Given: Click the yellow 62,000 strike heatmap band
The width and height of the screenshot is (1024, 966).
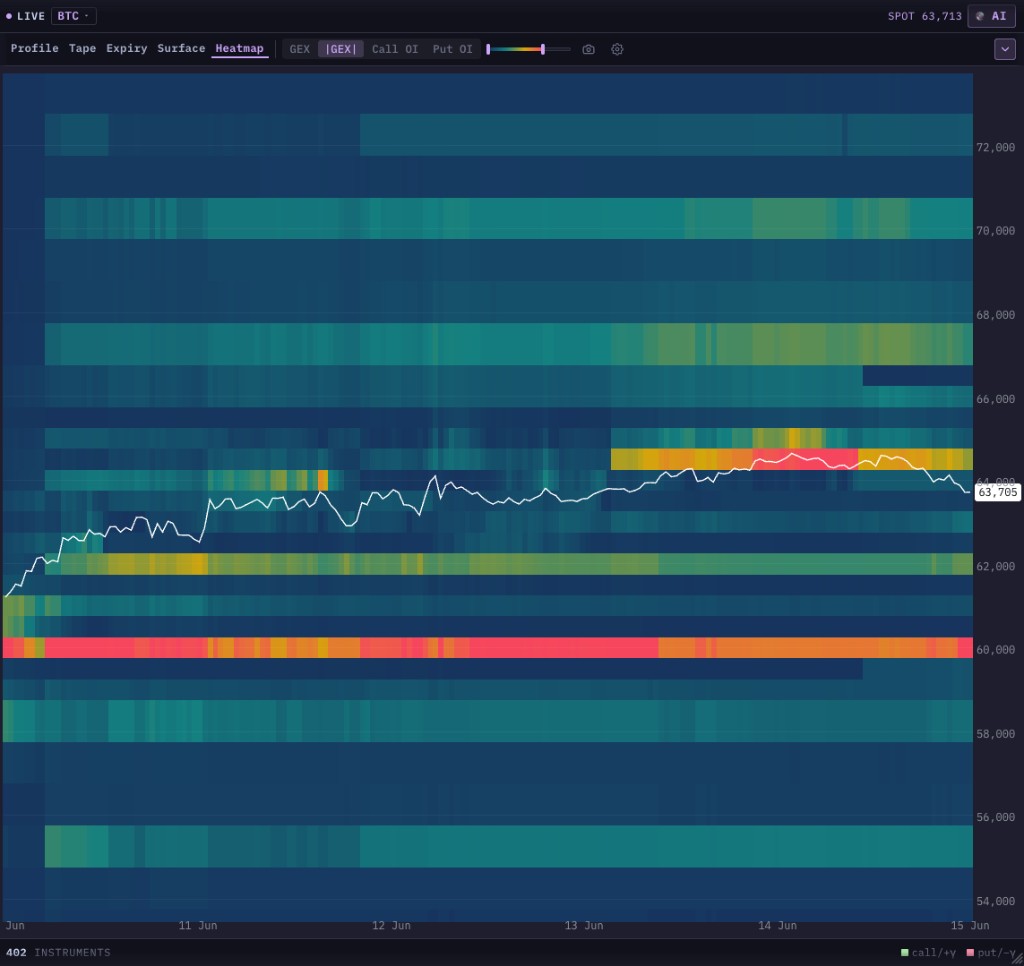Looking at the screenshot, I should point(509,564).
